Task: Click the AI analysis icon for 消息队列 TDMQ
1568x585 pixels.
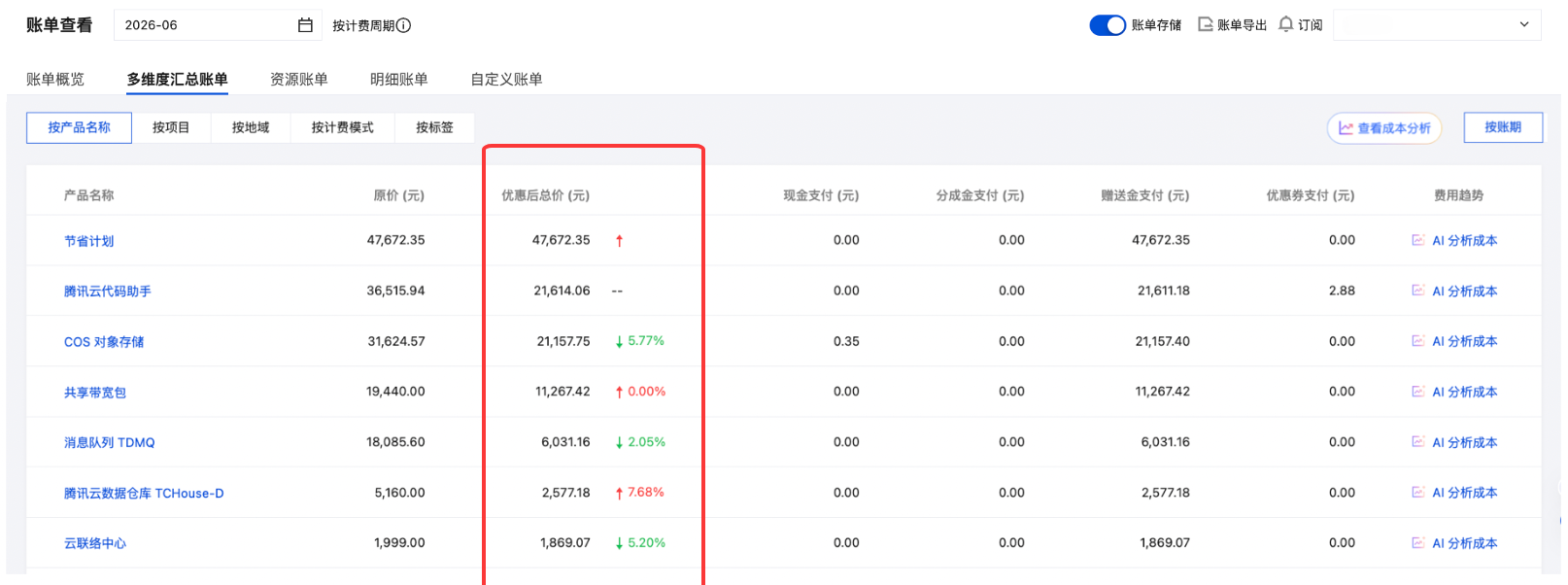Action: [x=1418, y=442]
